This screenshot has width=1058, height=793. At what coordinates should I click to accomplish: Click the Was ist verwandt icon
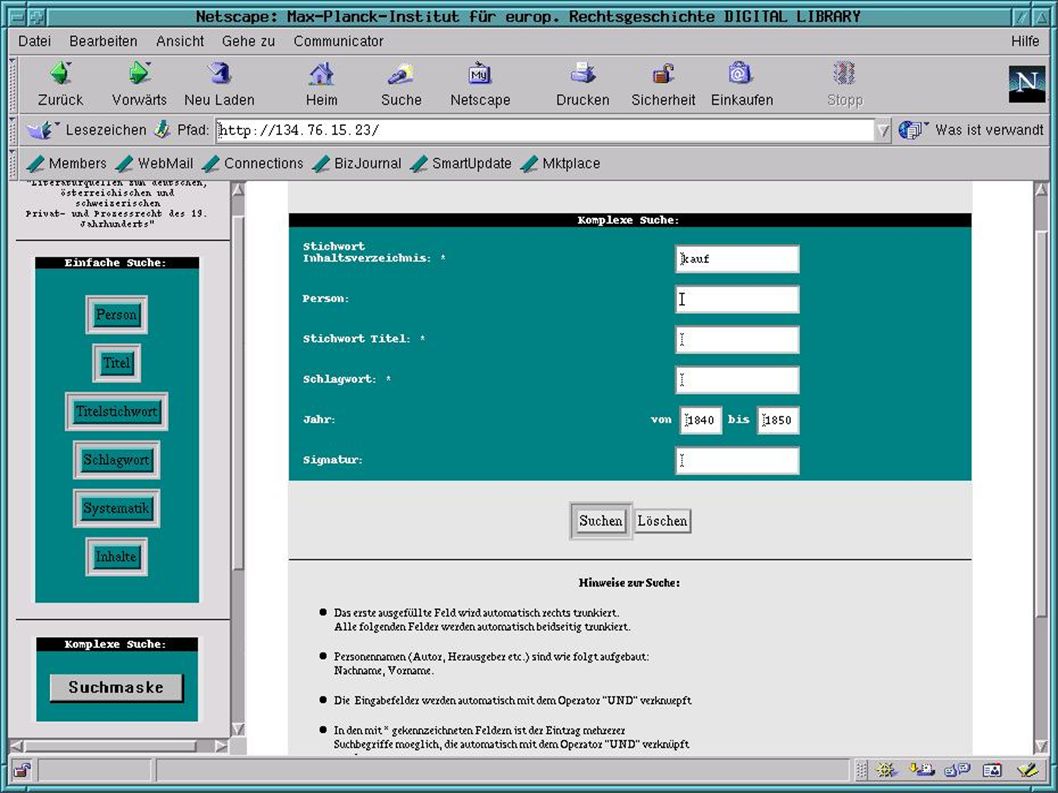pos(913,130)
